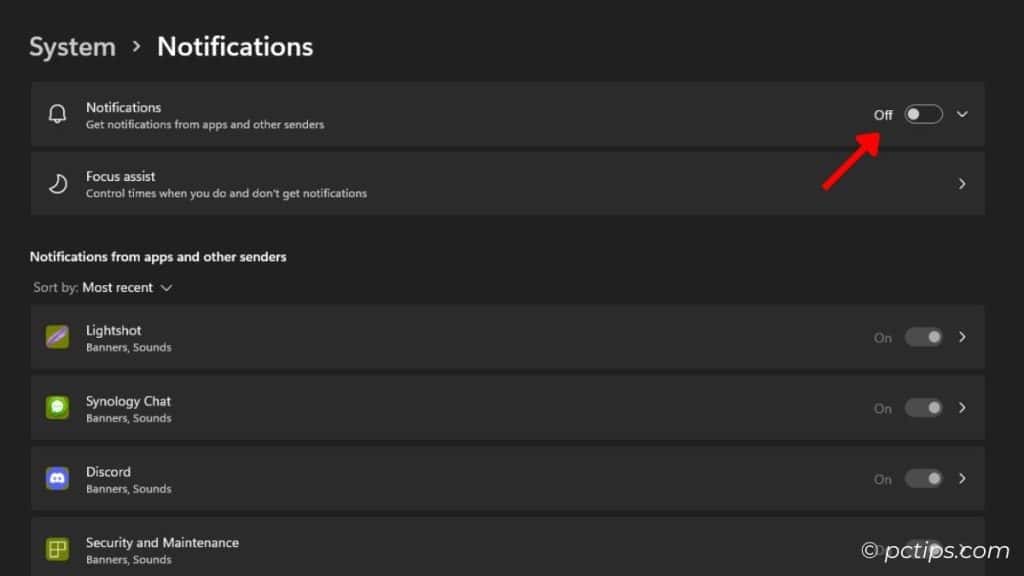Image resolution: width=1024 pixels, height=576 pixels.
Task: Open Synology Chat notification settings
Action: [x=961, y=408]
